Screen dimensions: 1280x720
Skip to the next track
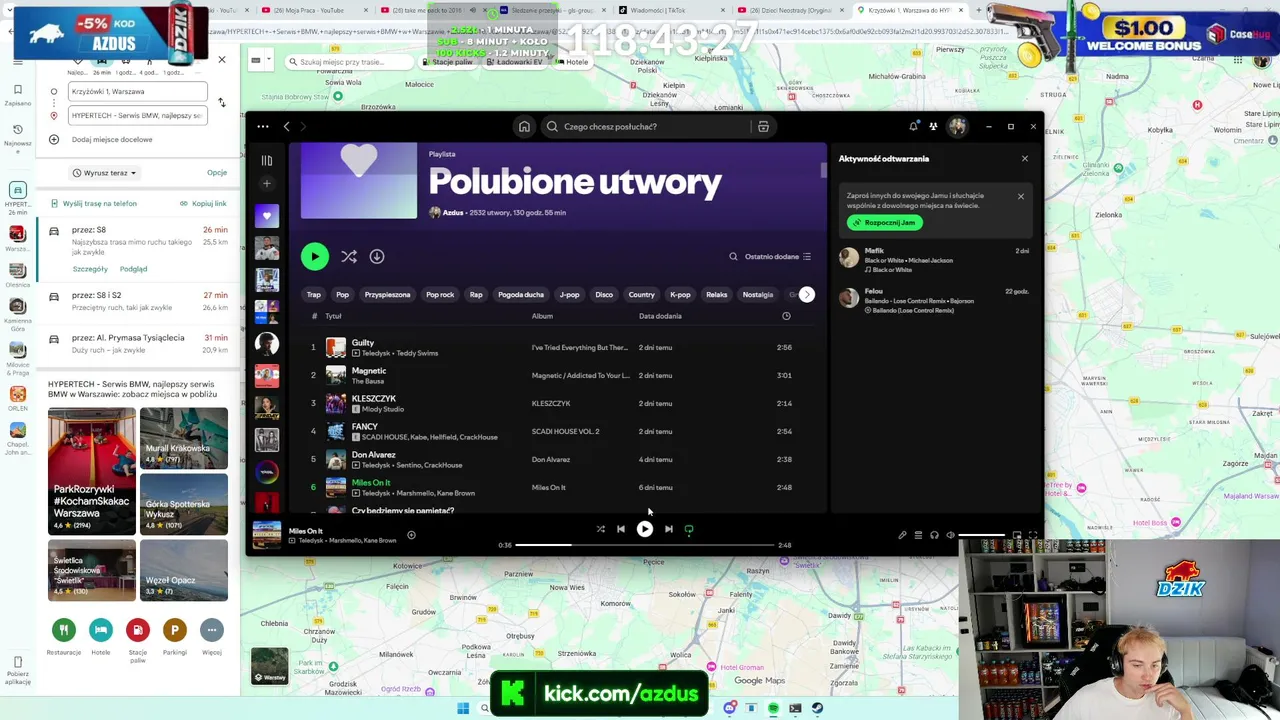pos(669,530)
